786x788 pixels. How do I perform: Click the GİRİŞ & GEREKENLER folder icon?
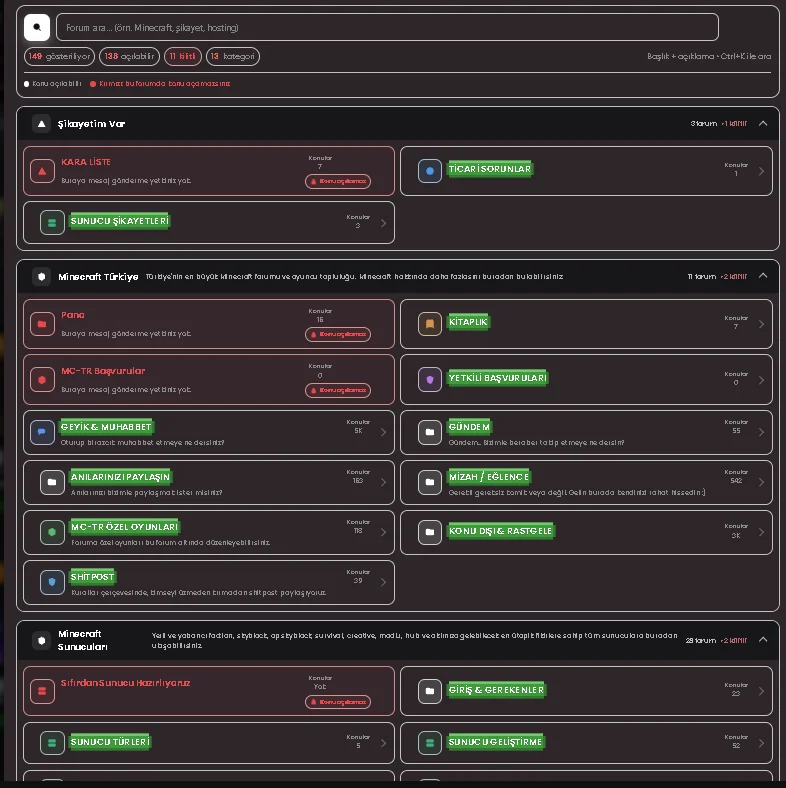430,692
